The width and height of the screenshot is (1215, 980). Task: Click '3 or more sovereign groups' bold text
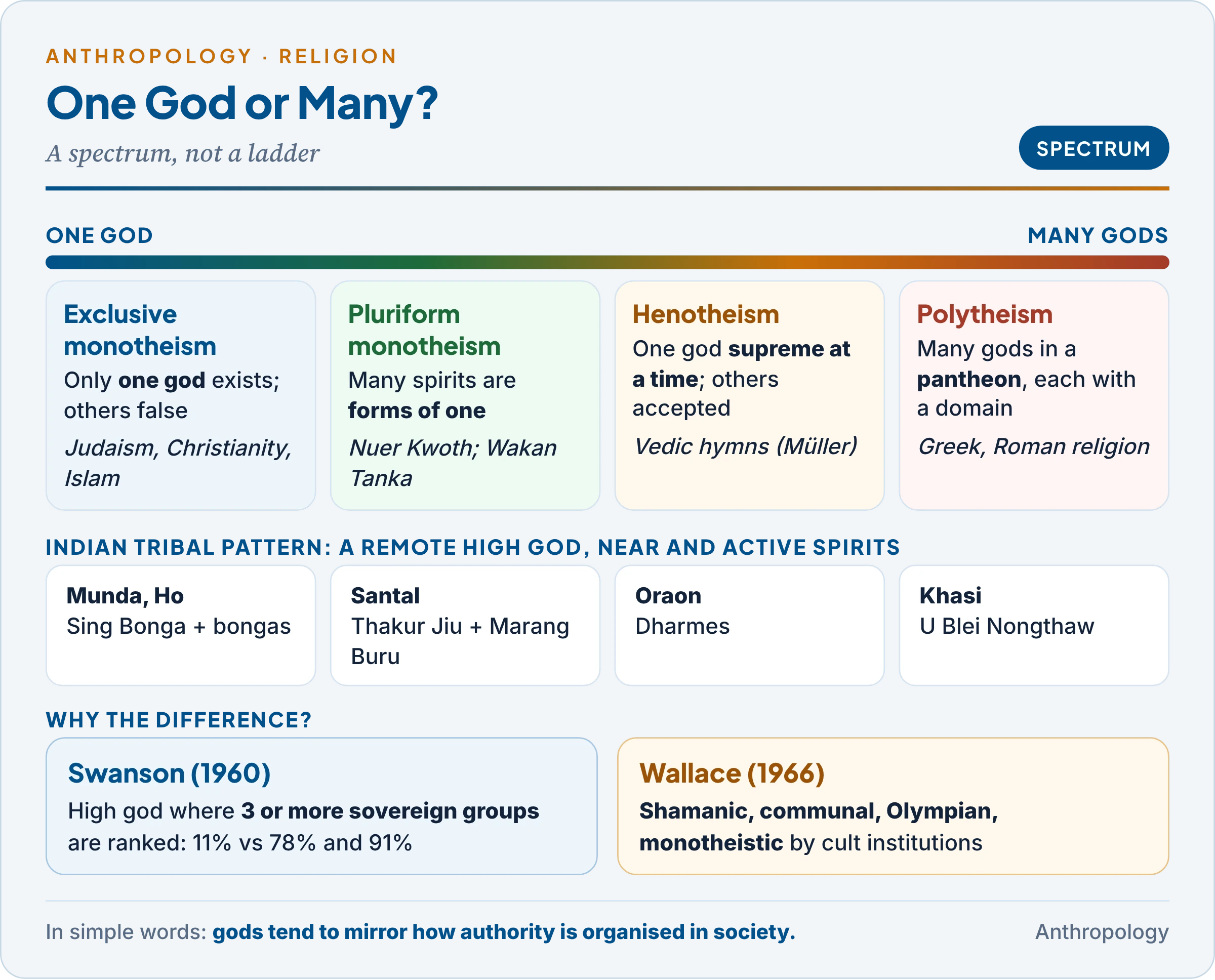[x=390, y=811]
